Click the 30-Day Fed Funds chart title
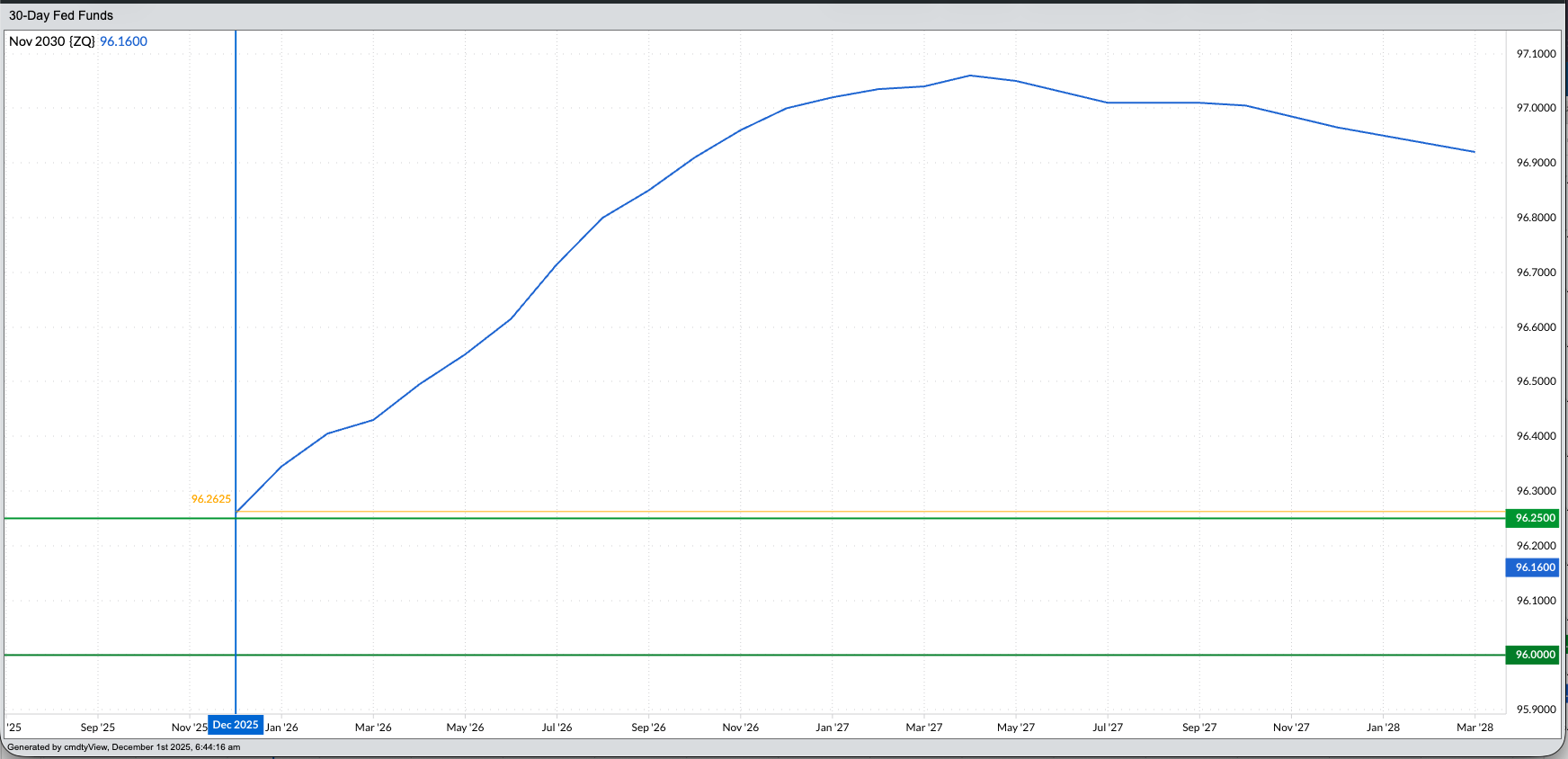This screenshot has height=759, width=1568. (x=61, y=15)
